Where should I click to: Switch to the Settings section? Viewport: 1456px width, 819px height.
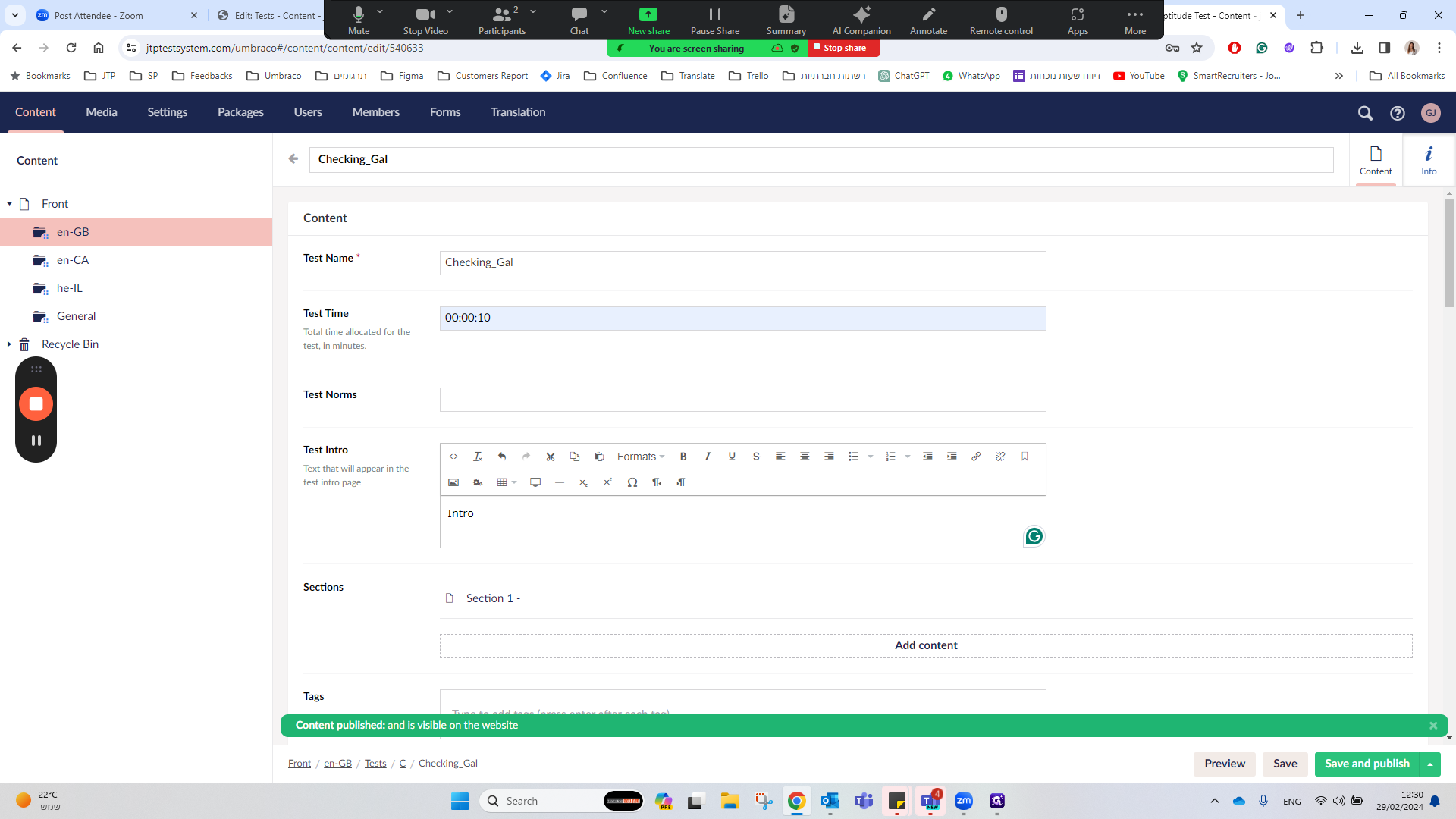click(168, 112)
